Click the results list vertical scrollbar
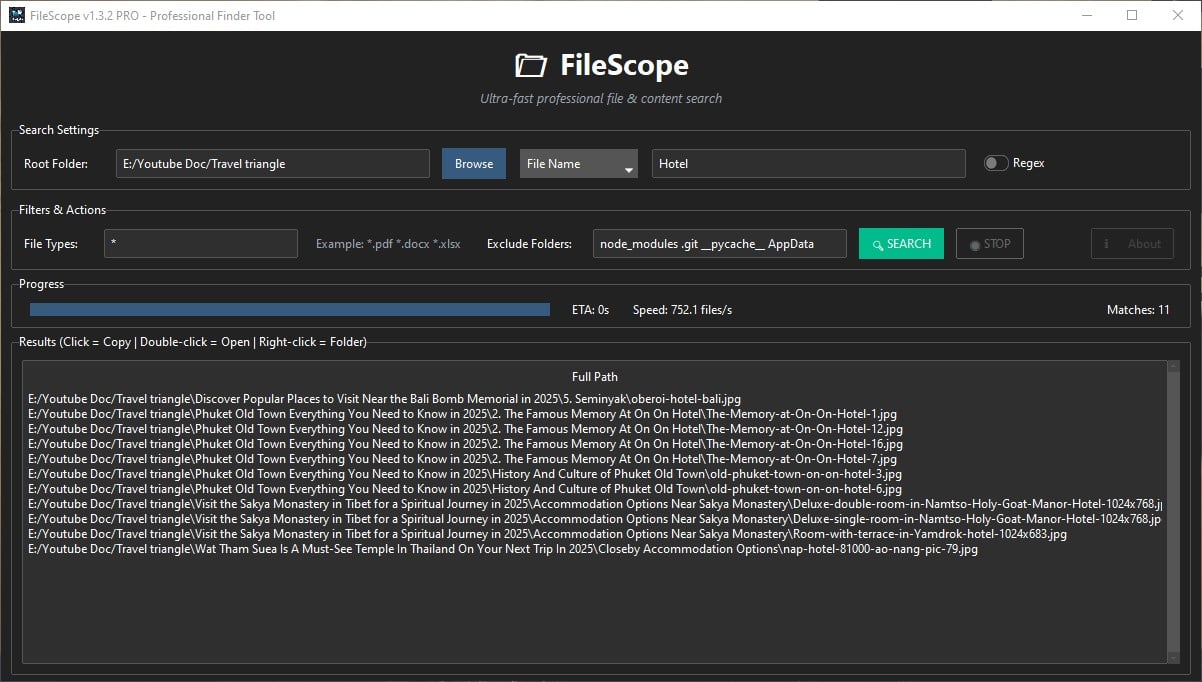This screenshot has width=1202, height=682. (x=1173, y=510)
